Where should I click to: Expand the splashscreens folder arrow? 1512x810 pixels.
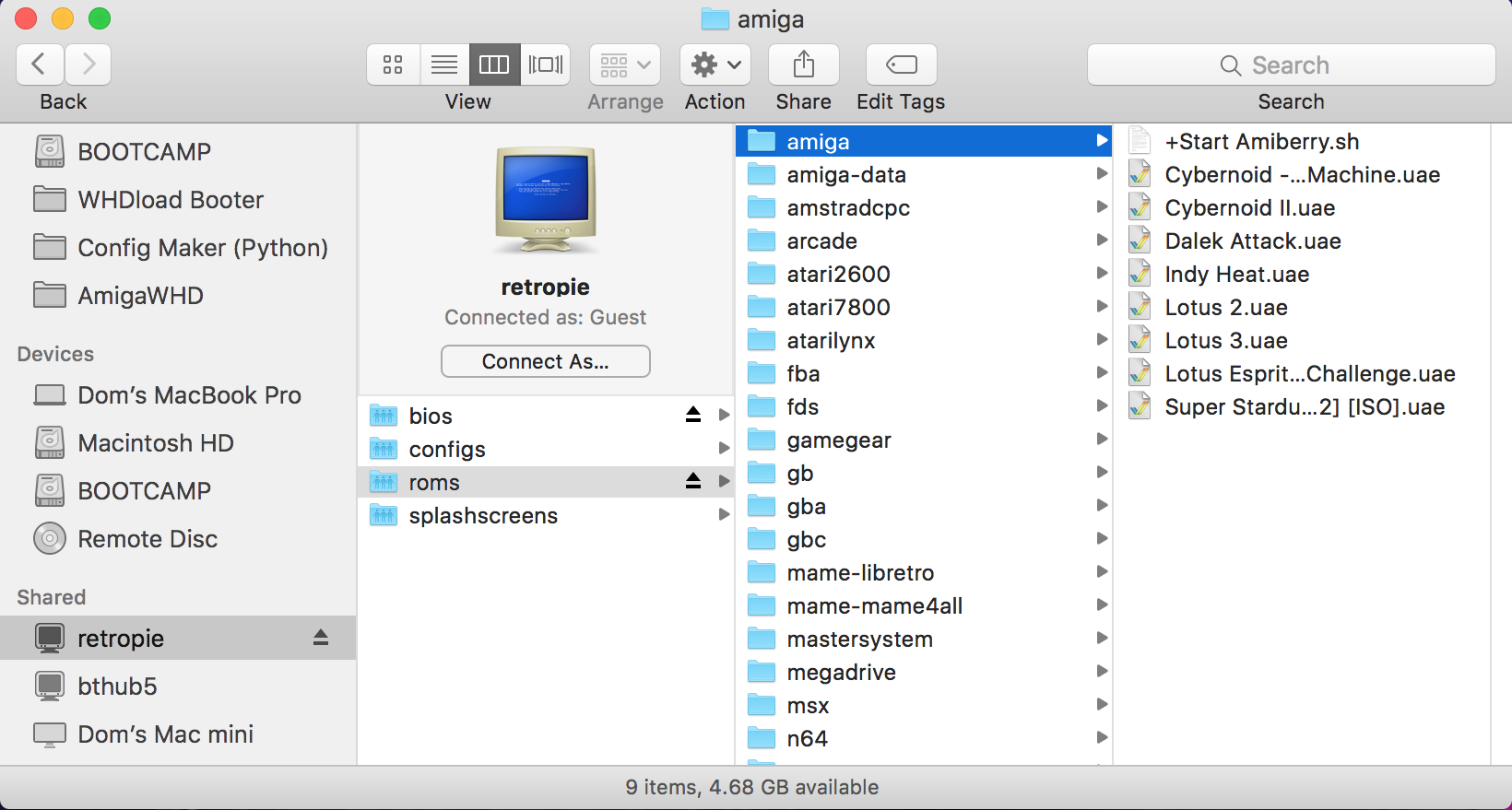click(724, 515)
